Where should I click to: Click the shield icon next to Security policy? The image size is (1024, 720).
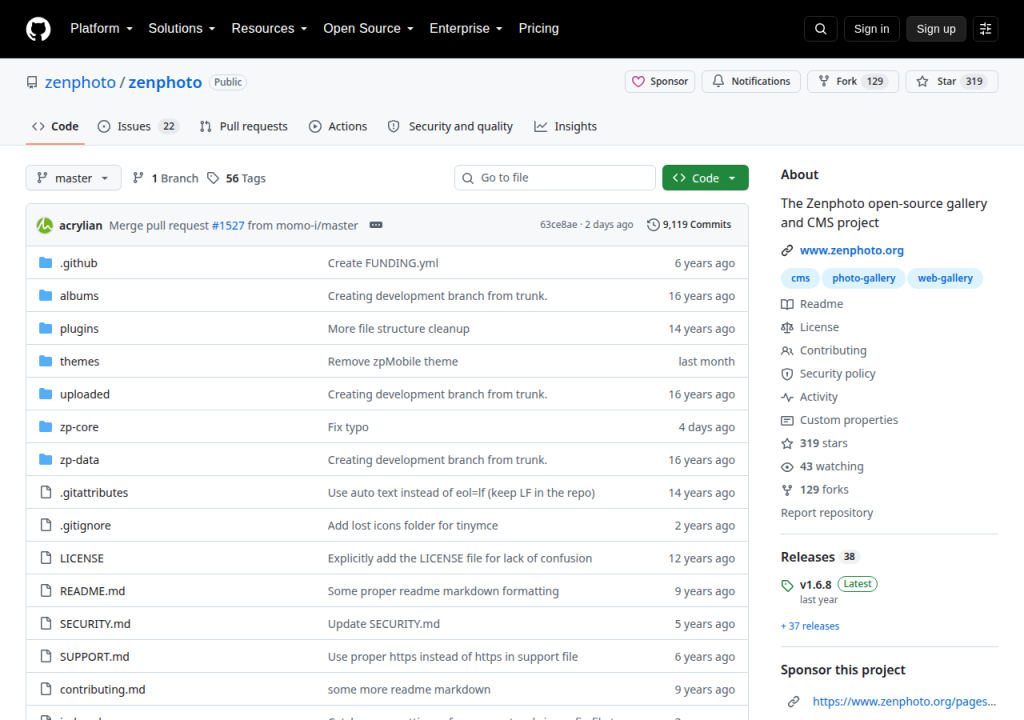787,374
